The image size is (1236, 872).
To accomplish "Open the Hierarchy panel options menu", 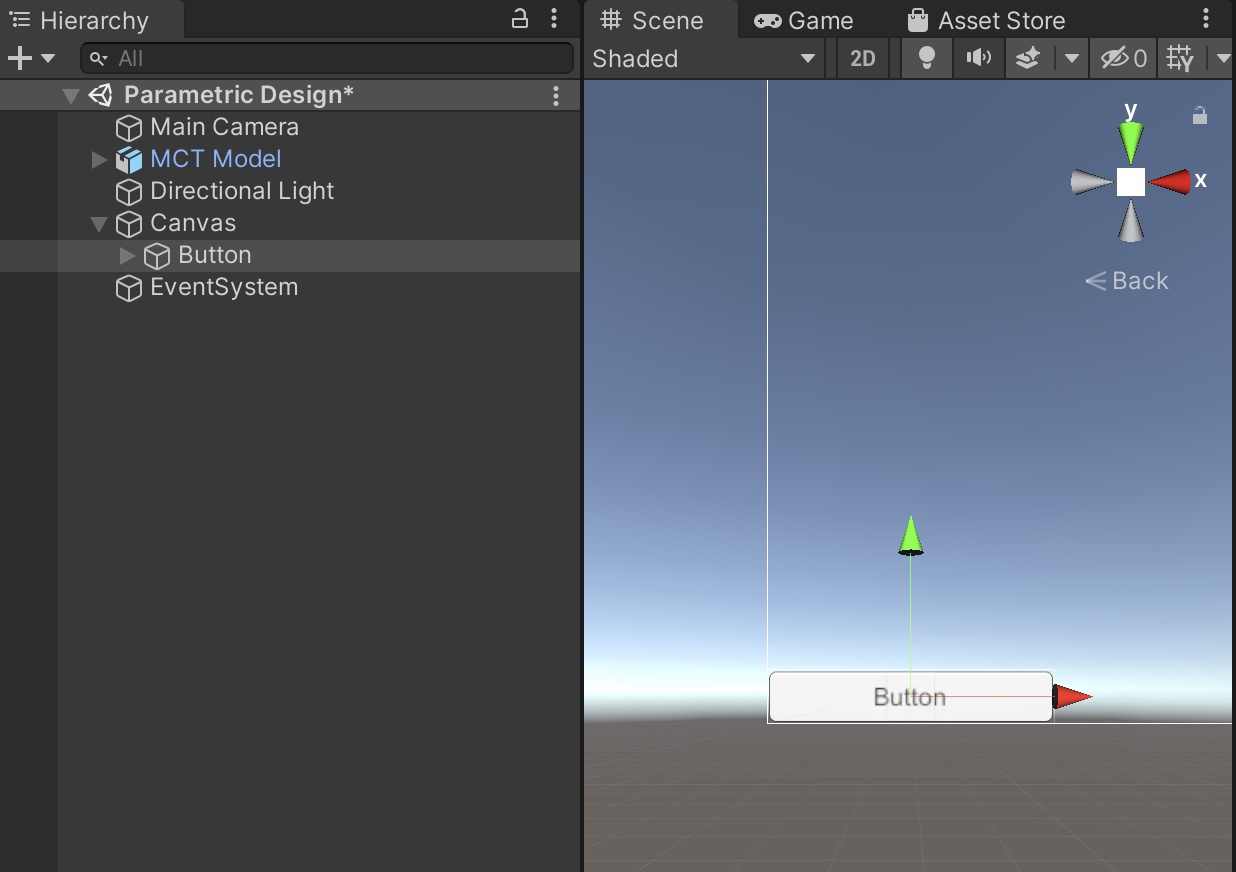I will (554, 18).
